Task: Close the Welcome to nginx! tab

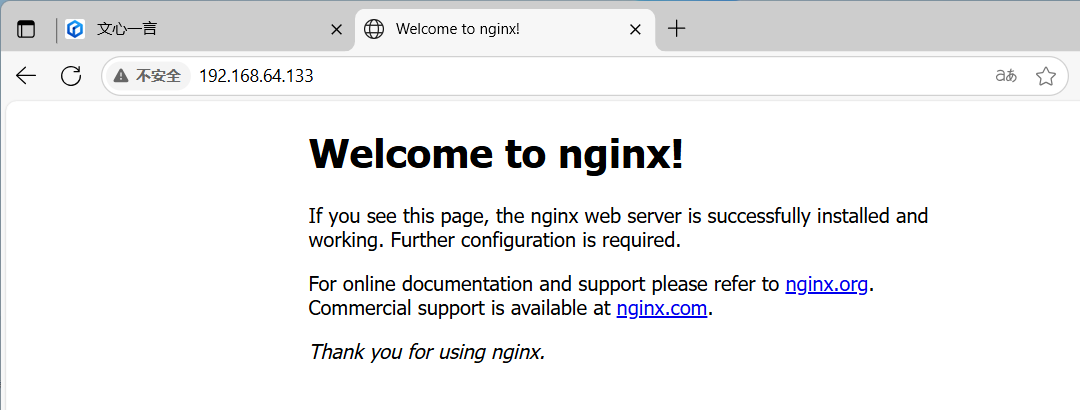Action: click(x=635, y=30)
